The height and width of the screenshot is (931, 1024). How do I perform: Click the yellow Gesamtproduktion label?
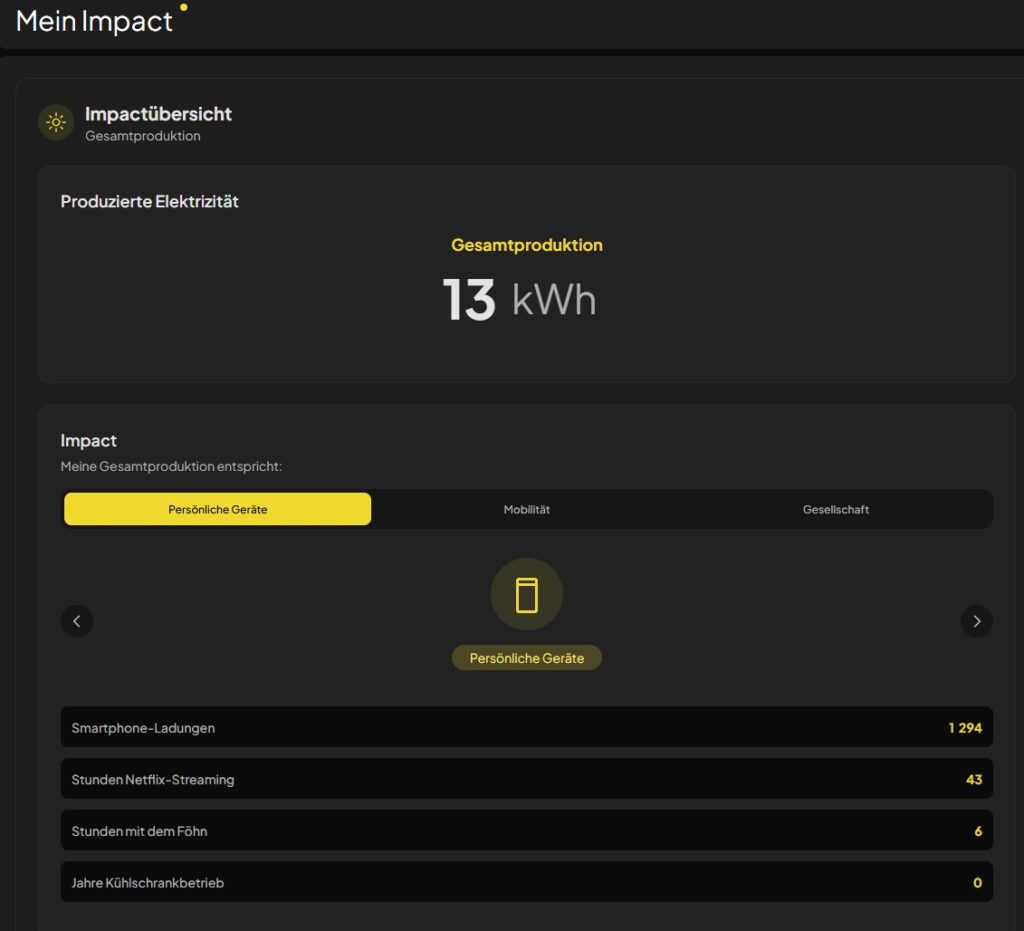(526, 245)
